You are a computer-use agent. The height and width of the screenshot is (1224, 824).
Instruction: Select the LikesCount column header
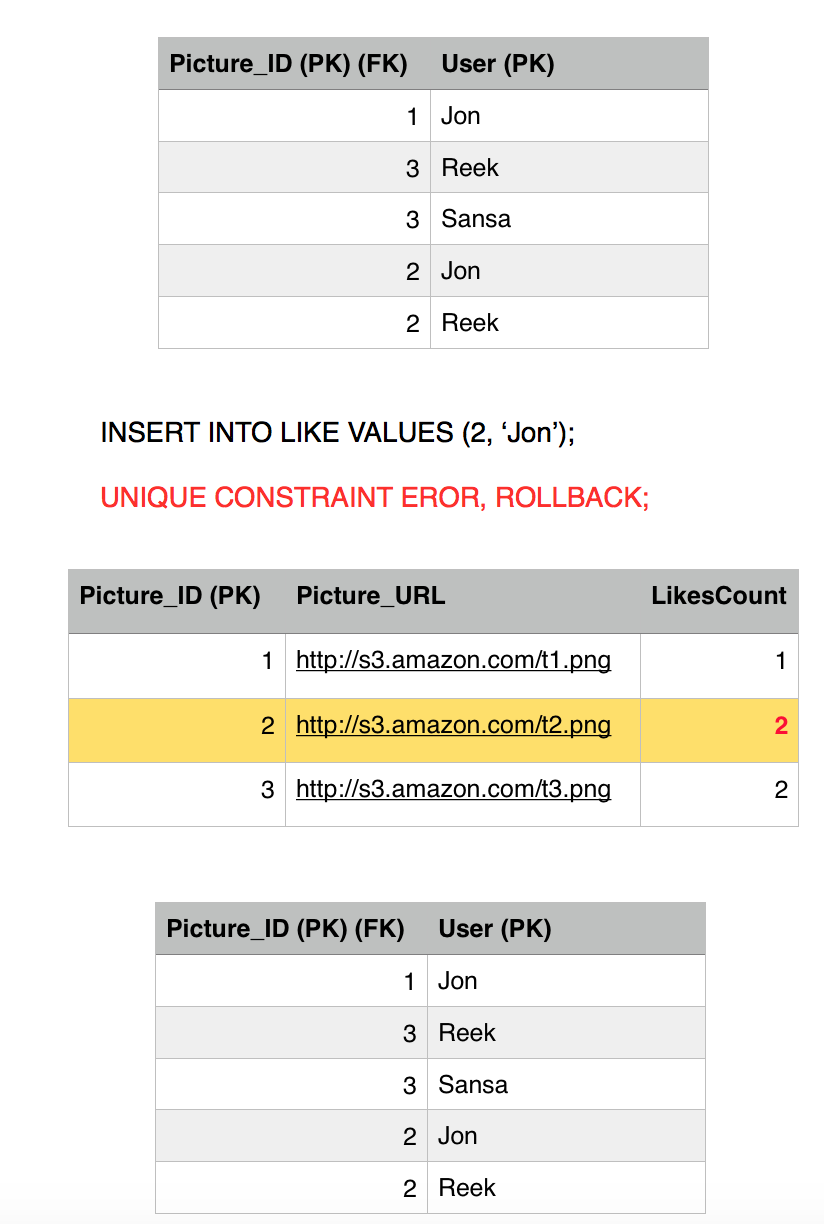(719, 597)
